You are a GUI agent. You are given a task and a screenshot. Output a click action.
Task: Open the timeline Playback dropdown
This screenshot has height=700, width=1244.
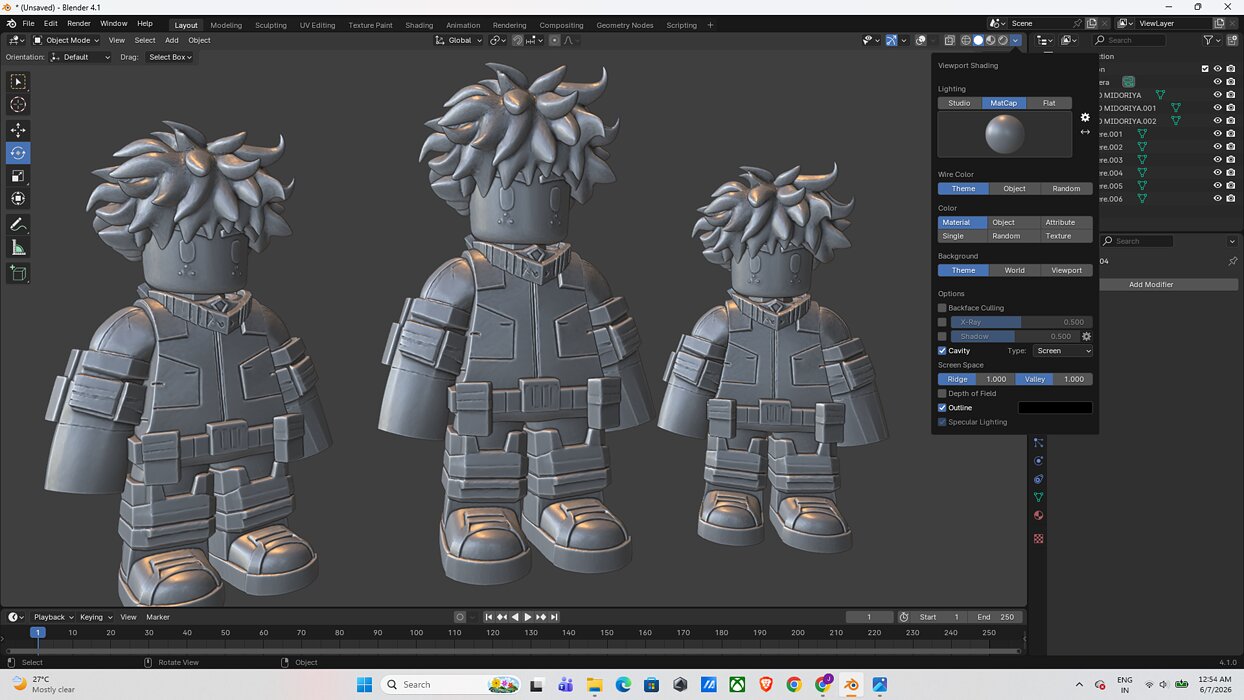pos(53,617)
